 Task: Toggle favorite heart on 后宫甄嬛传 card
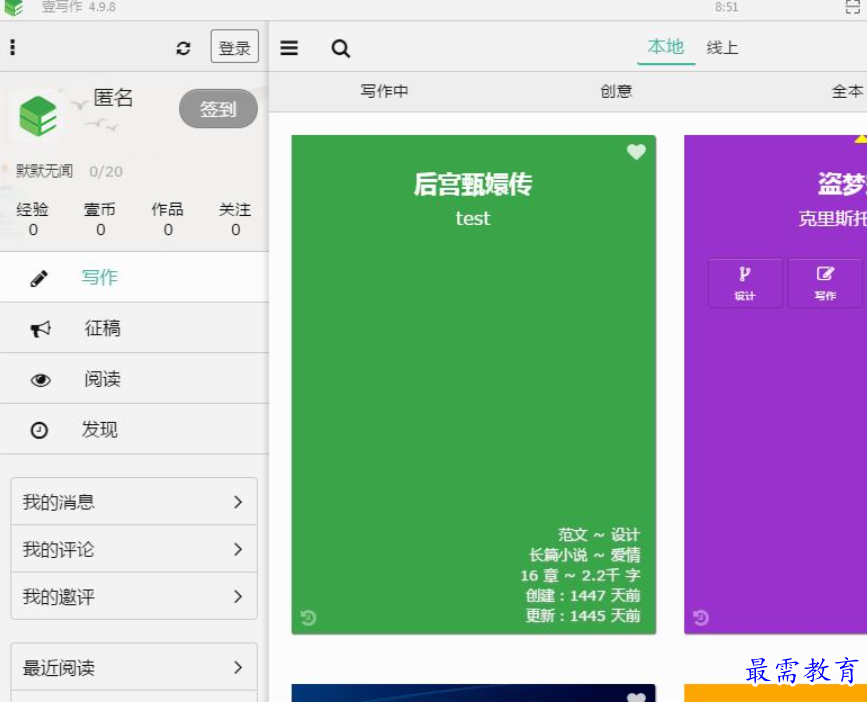[x=636, y=152]
